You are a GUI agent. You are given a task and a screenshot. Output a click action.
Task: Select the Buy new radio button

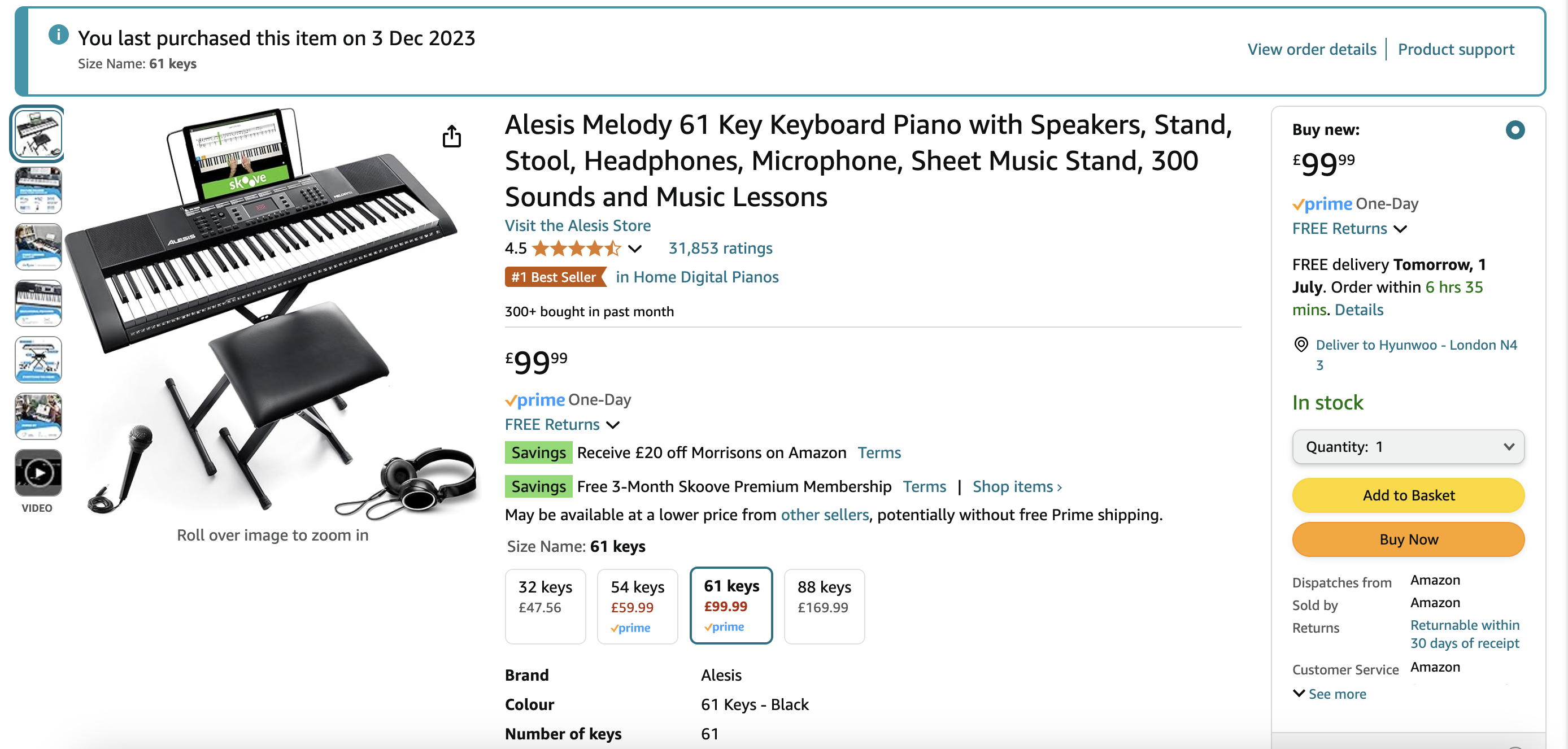pos(1515,130)
